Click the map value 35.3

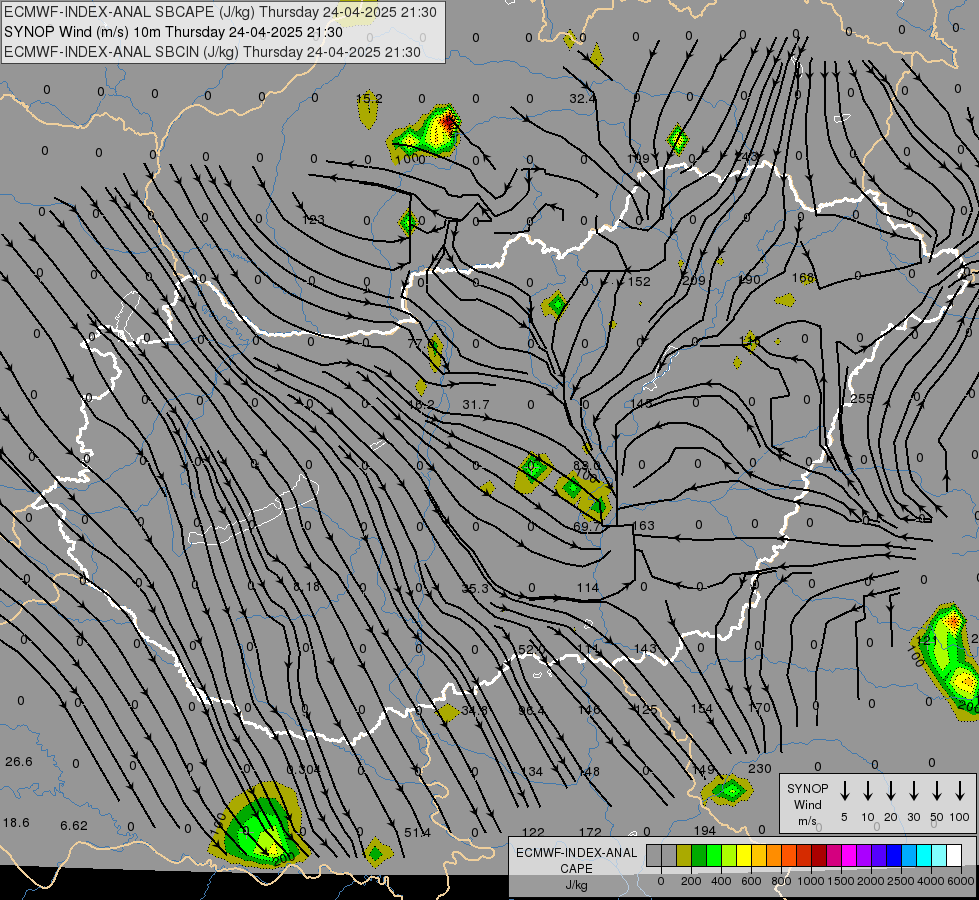pos(475,588)
